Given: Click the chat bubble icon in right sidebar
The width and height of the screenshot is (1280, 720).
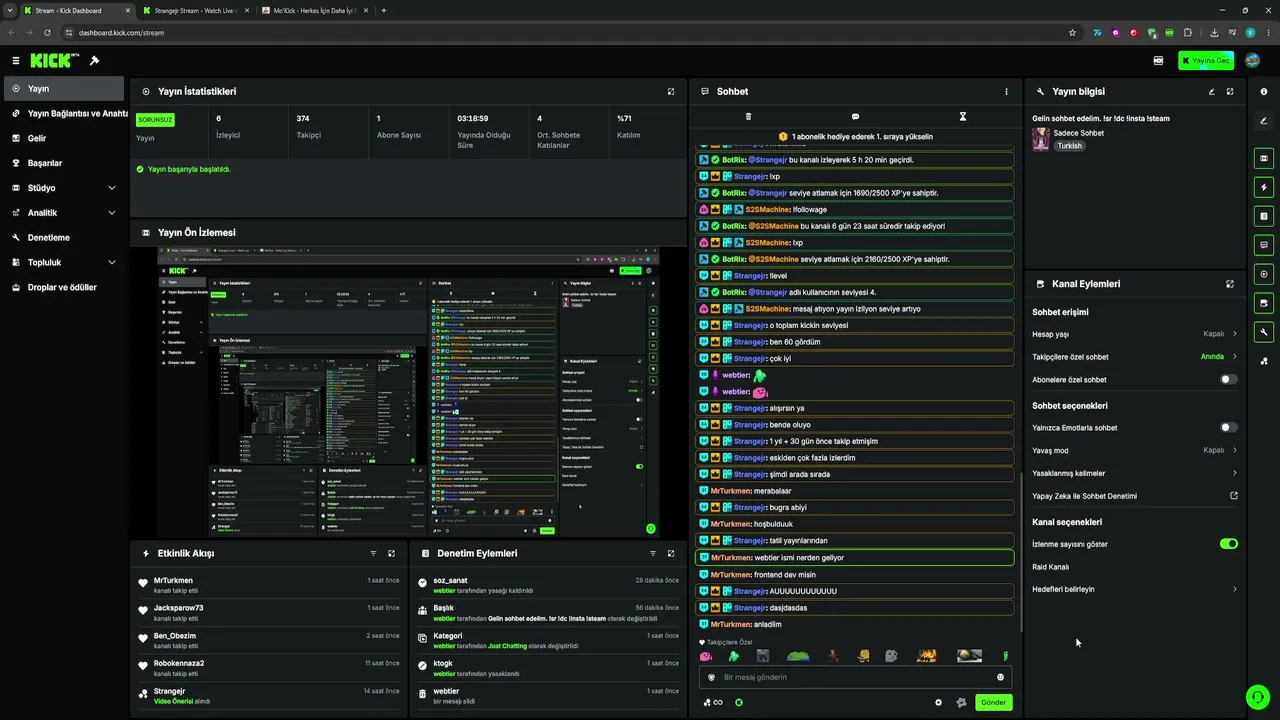Looking at the screenshot, I should click(x=1264, y=245).
